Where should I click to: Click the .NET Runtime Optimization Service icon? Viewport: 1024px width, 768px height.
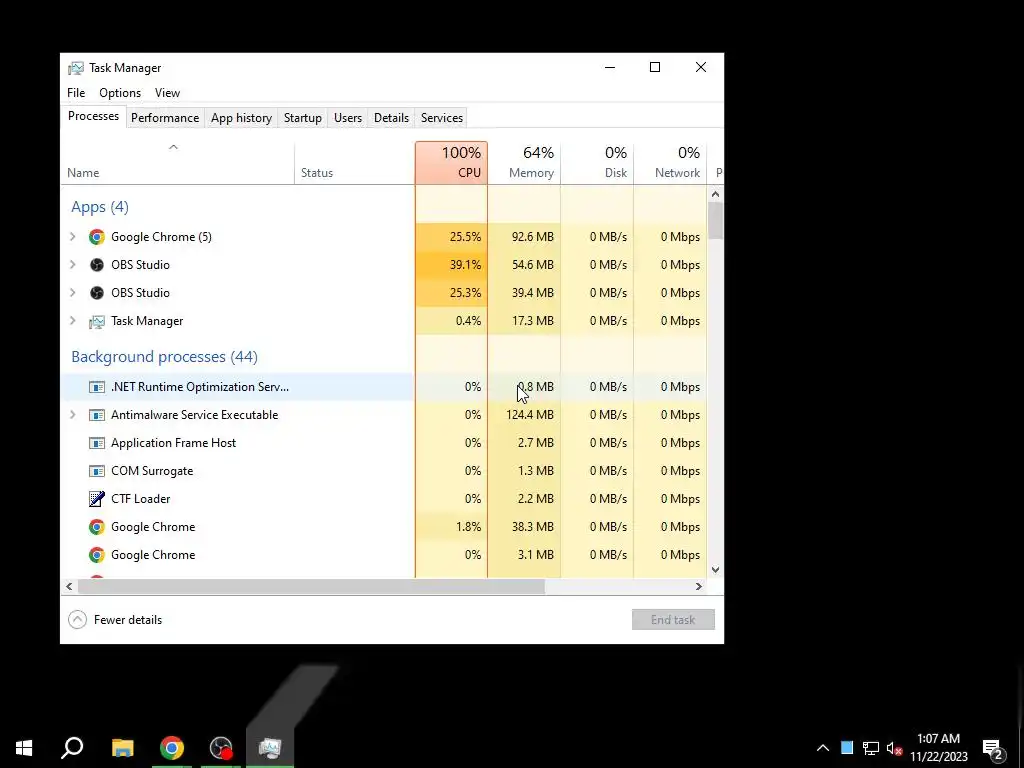pos(97,387)
